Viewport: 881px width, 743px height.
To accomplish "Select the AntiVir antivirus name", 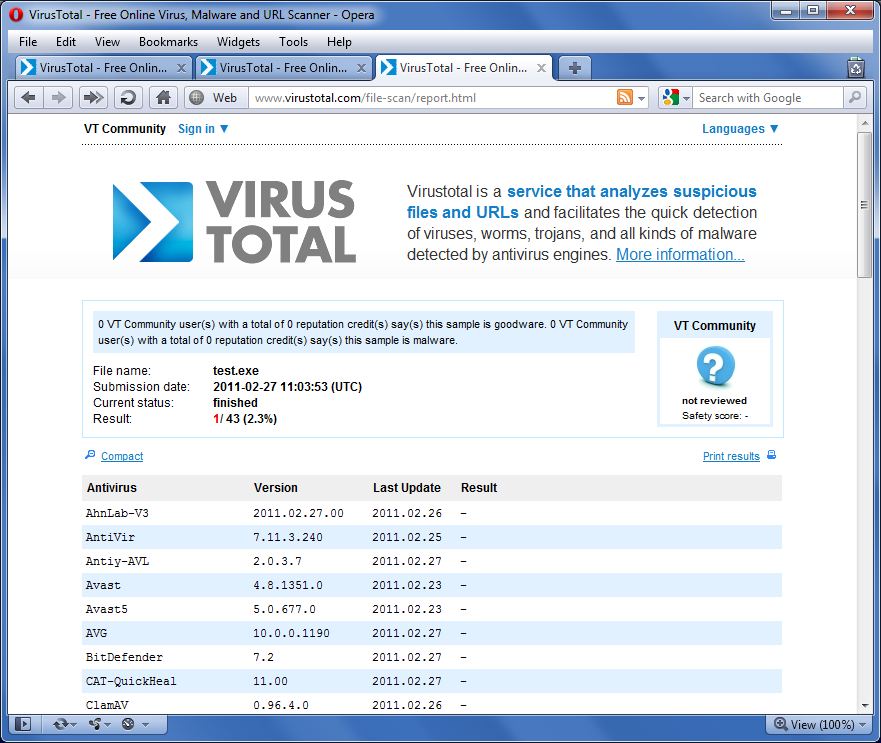I will tap(110, 537).
